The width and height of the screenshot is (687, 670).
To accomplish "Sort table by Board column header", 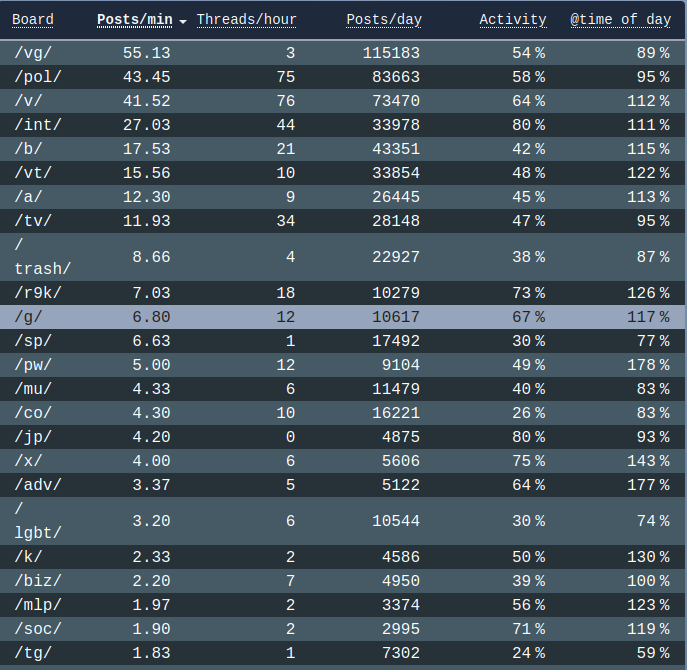I will click(33, 19).
